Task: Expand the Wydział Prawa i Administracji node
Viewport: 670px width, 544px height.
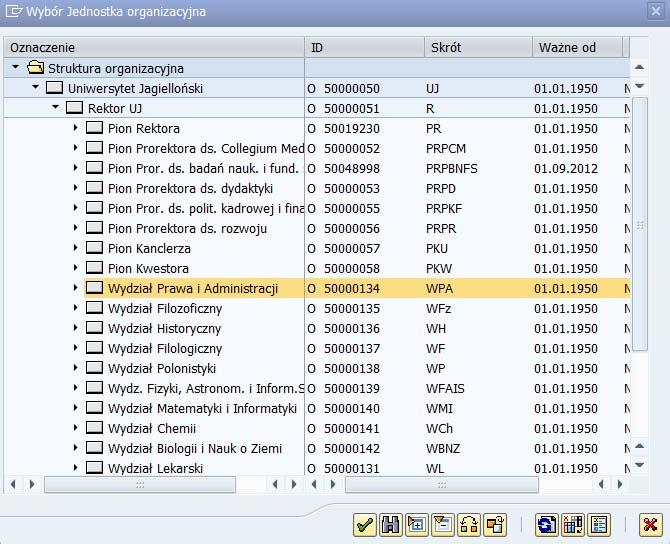Action: pos(76,287)
